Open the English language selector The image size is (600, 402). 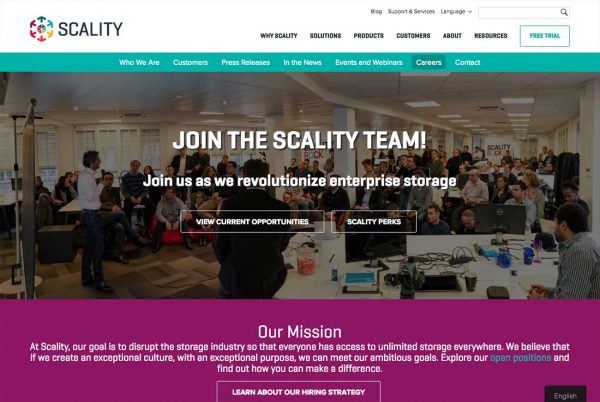(565, 394)
